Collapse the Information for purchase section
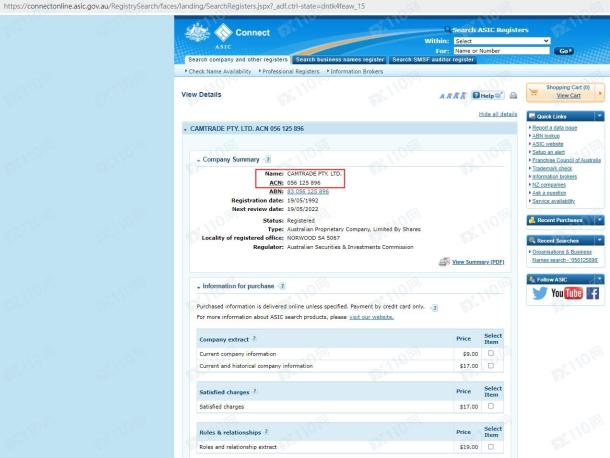The height and width of the screenshot is (458, 610). coord(198,287)
